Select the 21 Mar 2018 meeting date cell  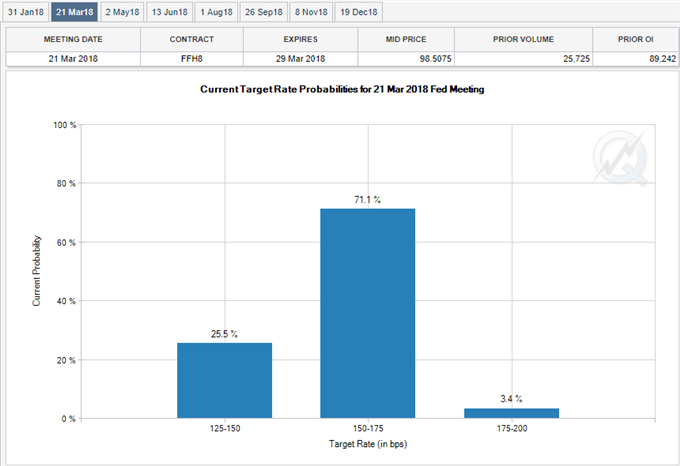(x=73, y=59)
